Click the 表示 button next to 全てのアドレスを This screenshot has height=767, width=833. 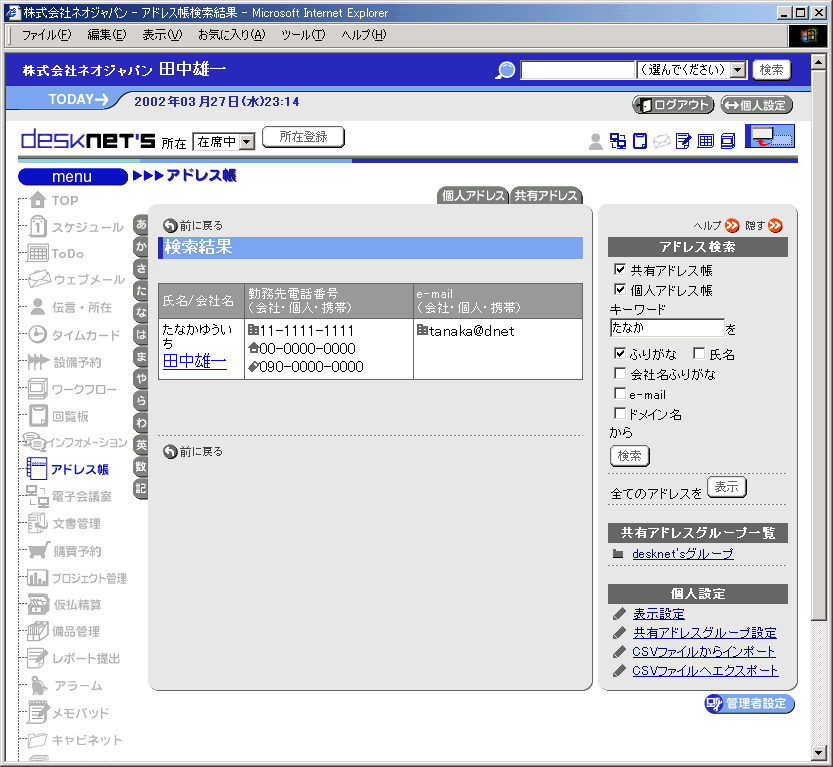726,487
